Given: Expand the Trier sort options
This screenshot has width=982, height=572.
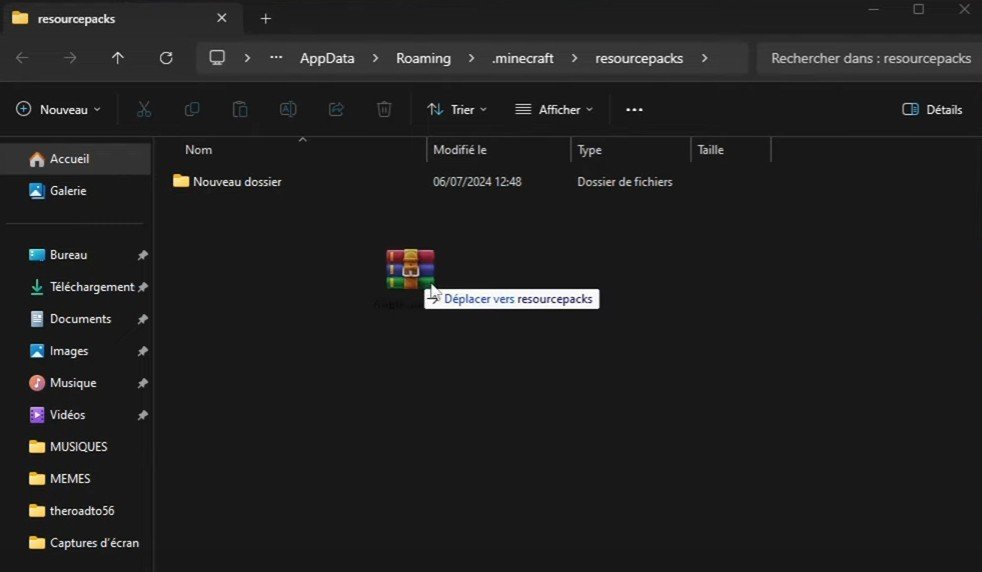Looking at the screenshot, I should tap(457, 109).
